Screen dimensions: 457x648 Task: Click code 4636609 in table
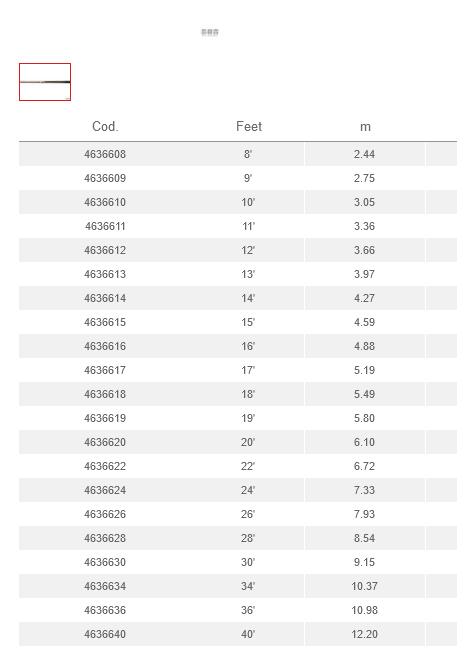(105, 178)
